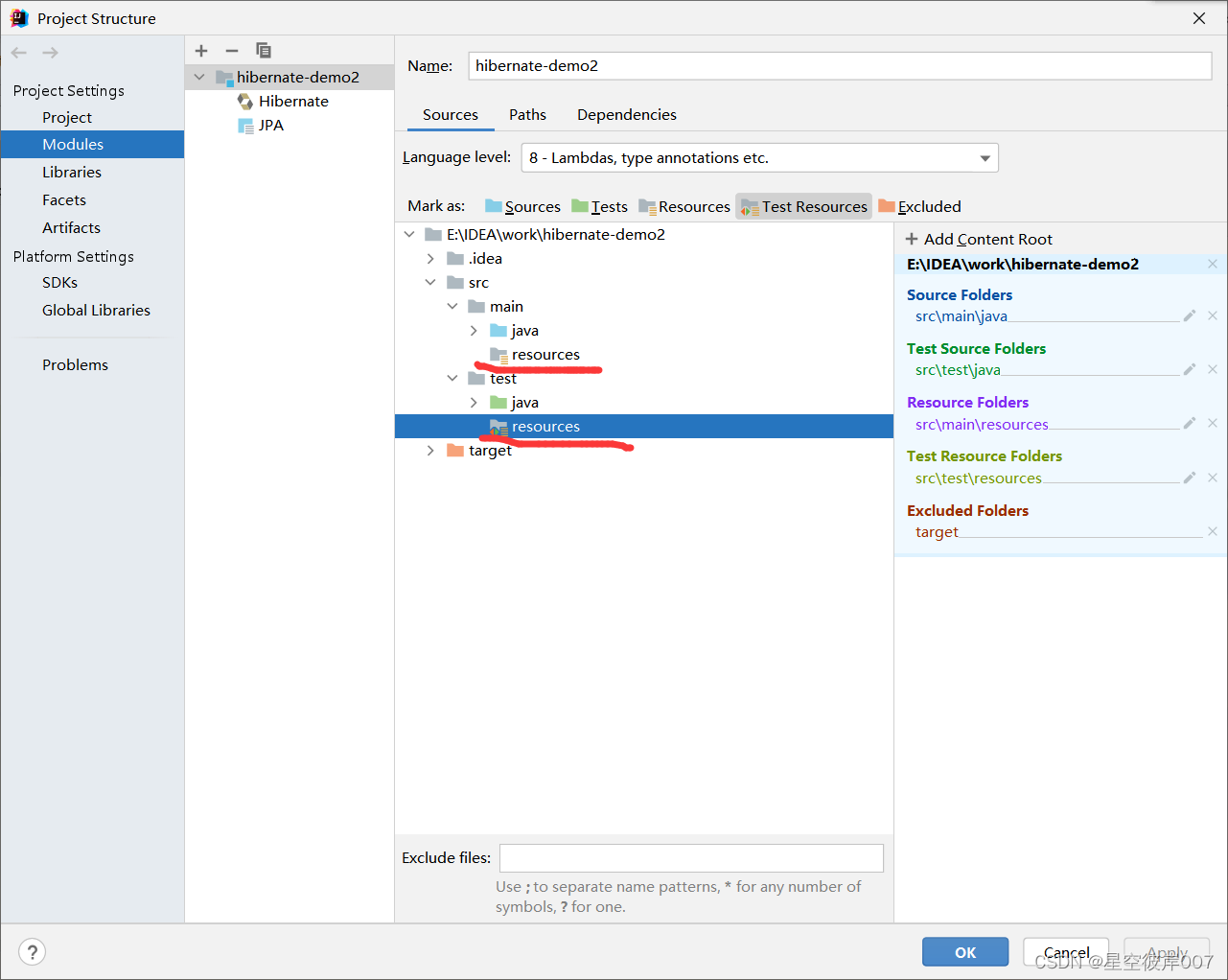
Task: Toggle Test Resources mark
Action: tap(804, 206)
